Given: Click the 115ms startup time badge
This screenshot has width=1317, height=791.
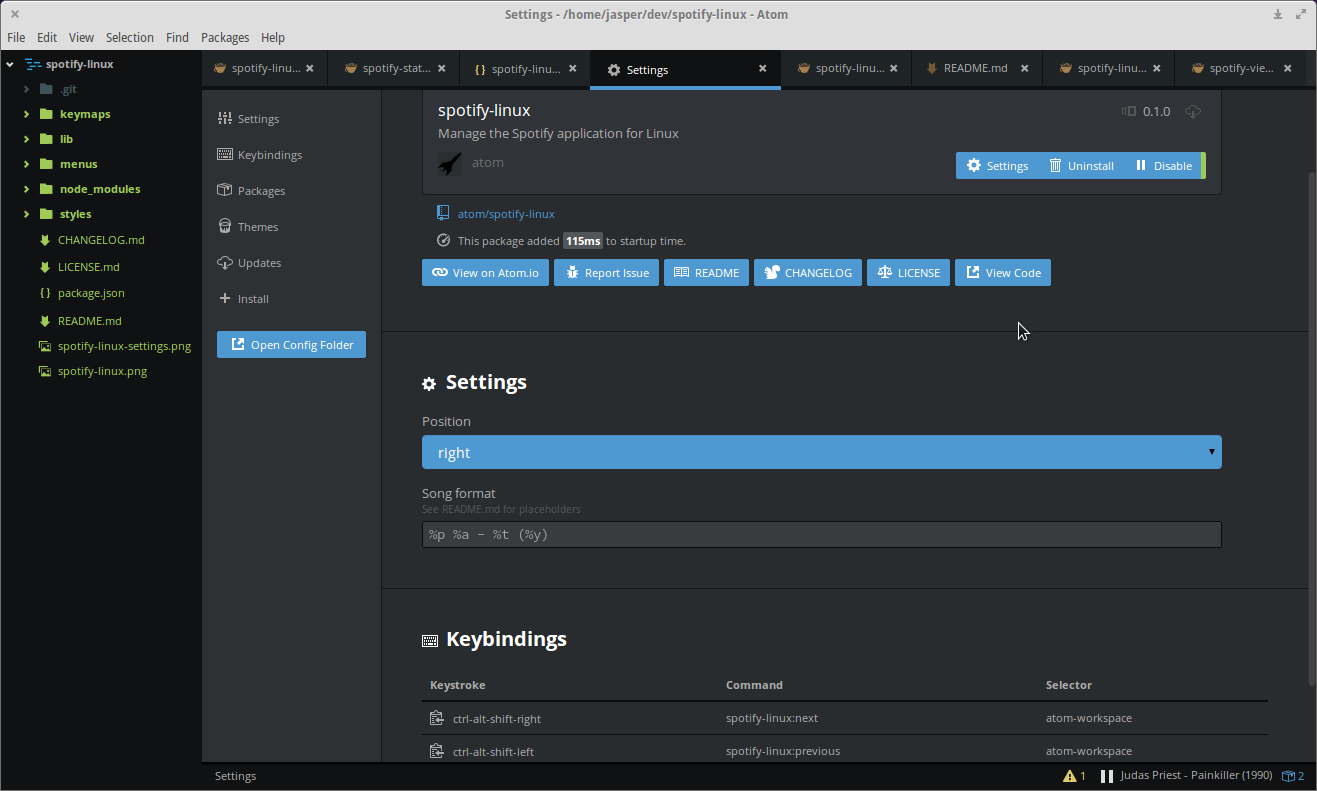Looking at the screenshot, I should pos(583,241).
